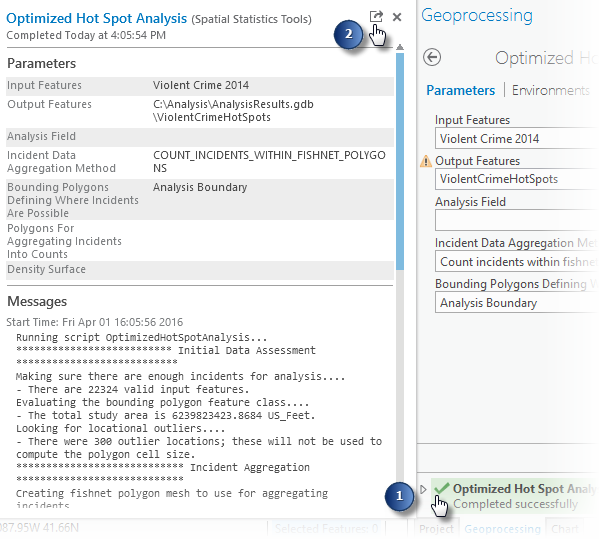The width and height of the screenshot is (600, 539).
Task: Go back using the Geoprocessing back arrow
Action: [432, 58]
